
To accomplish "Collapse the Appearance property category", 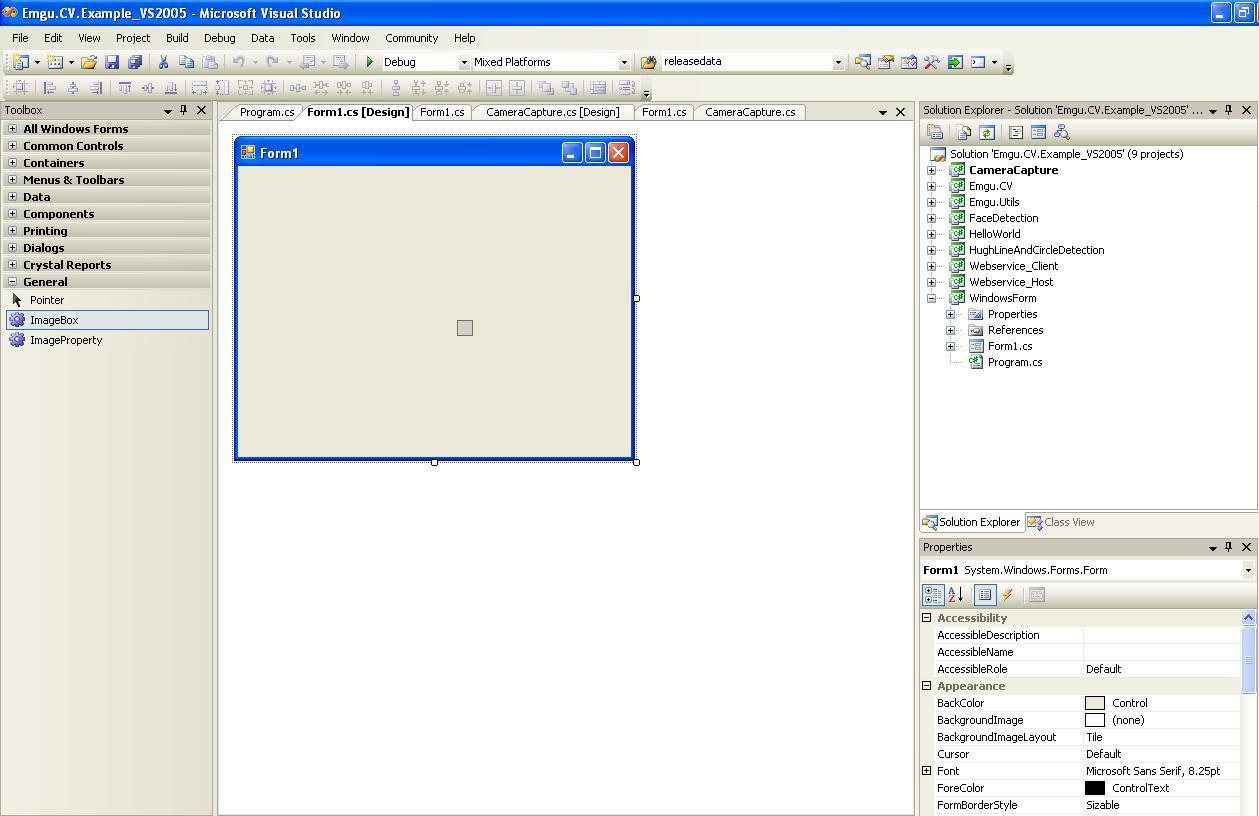I will (x=926, y=686).
